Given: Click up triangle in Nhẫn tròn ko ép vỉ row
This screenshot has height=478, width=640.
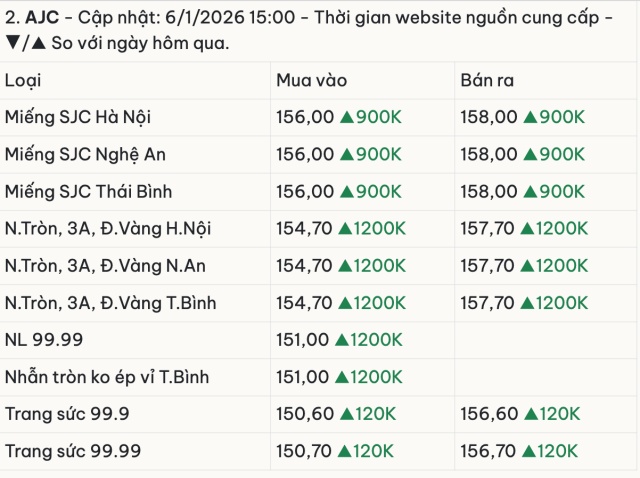Looking at the screenshot, I should 342,377.
